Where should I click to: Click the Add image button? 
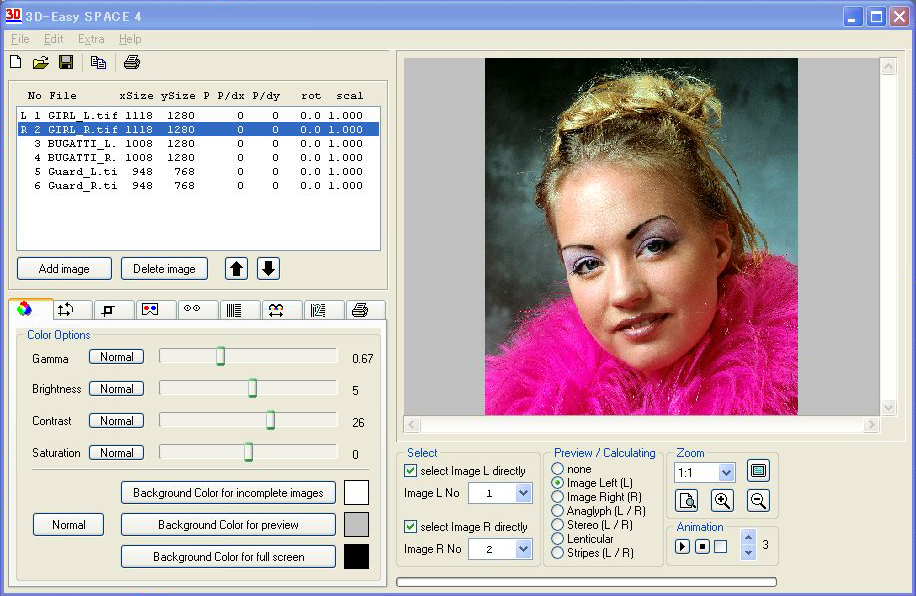(64, 269)
